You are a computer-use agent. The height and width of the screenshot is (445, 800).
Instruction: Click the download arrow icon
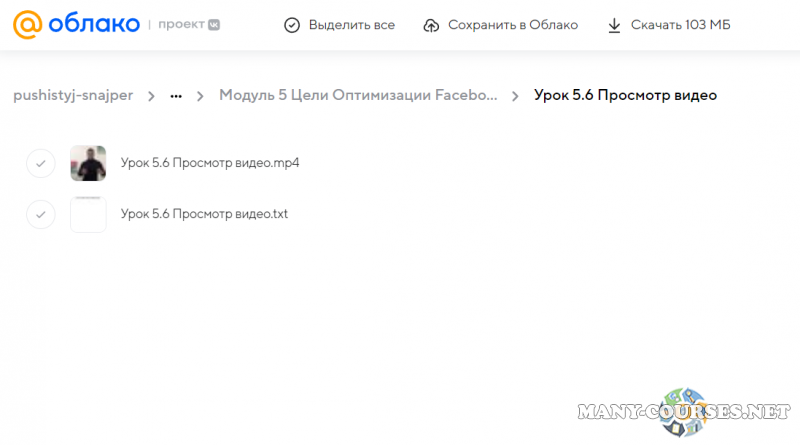tap(614, 25)
